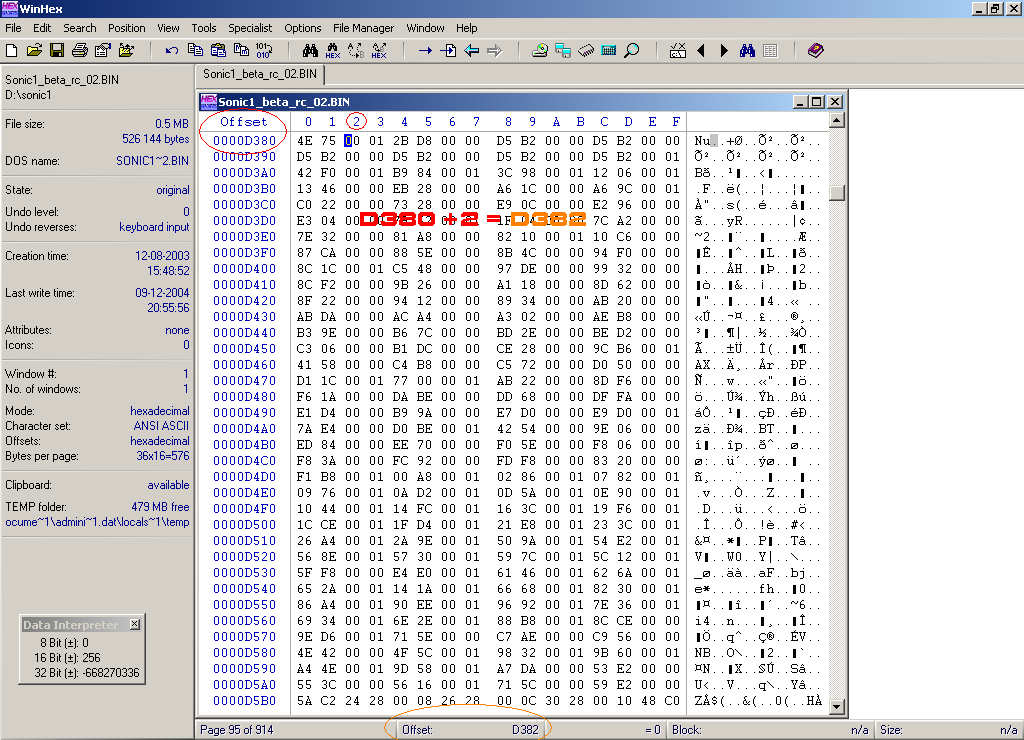The image size is (1024, 740).
Task: Open the Tools menu
Action: [204, 28]
